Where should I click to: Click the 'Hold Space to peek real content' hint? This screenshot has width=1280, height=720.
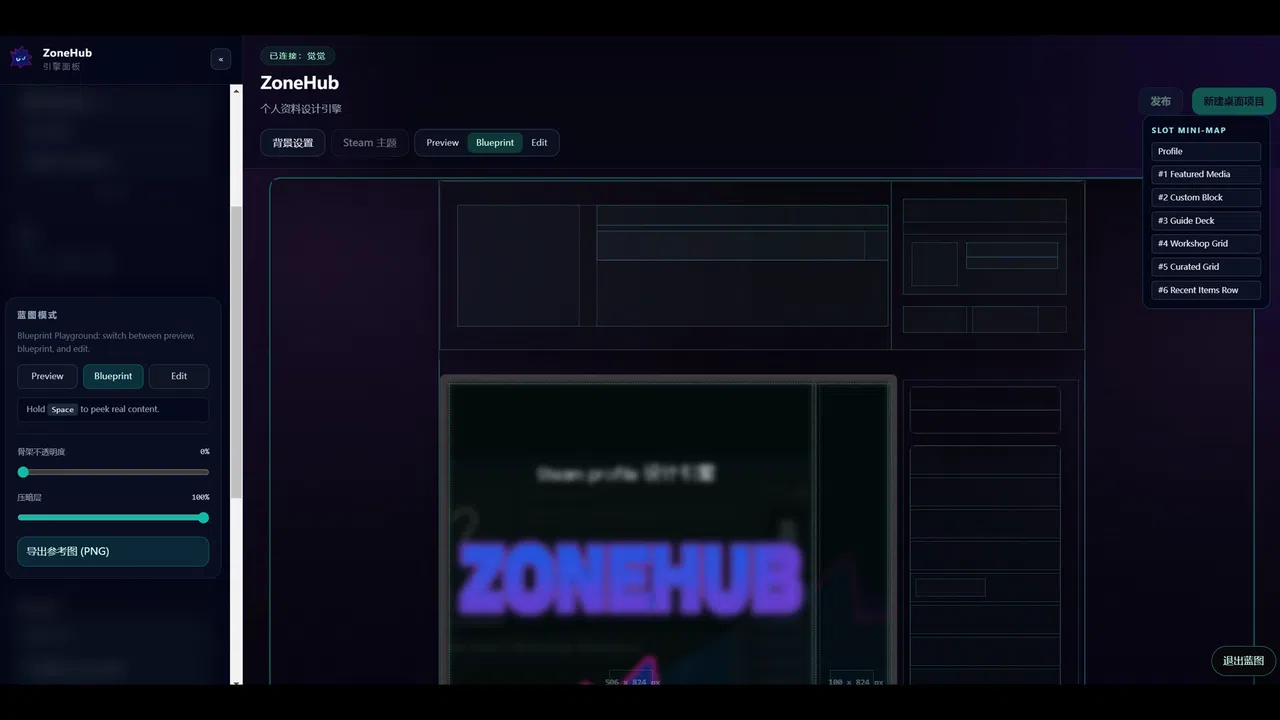(x=113, y=409)
